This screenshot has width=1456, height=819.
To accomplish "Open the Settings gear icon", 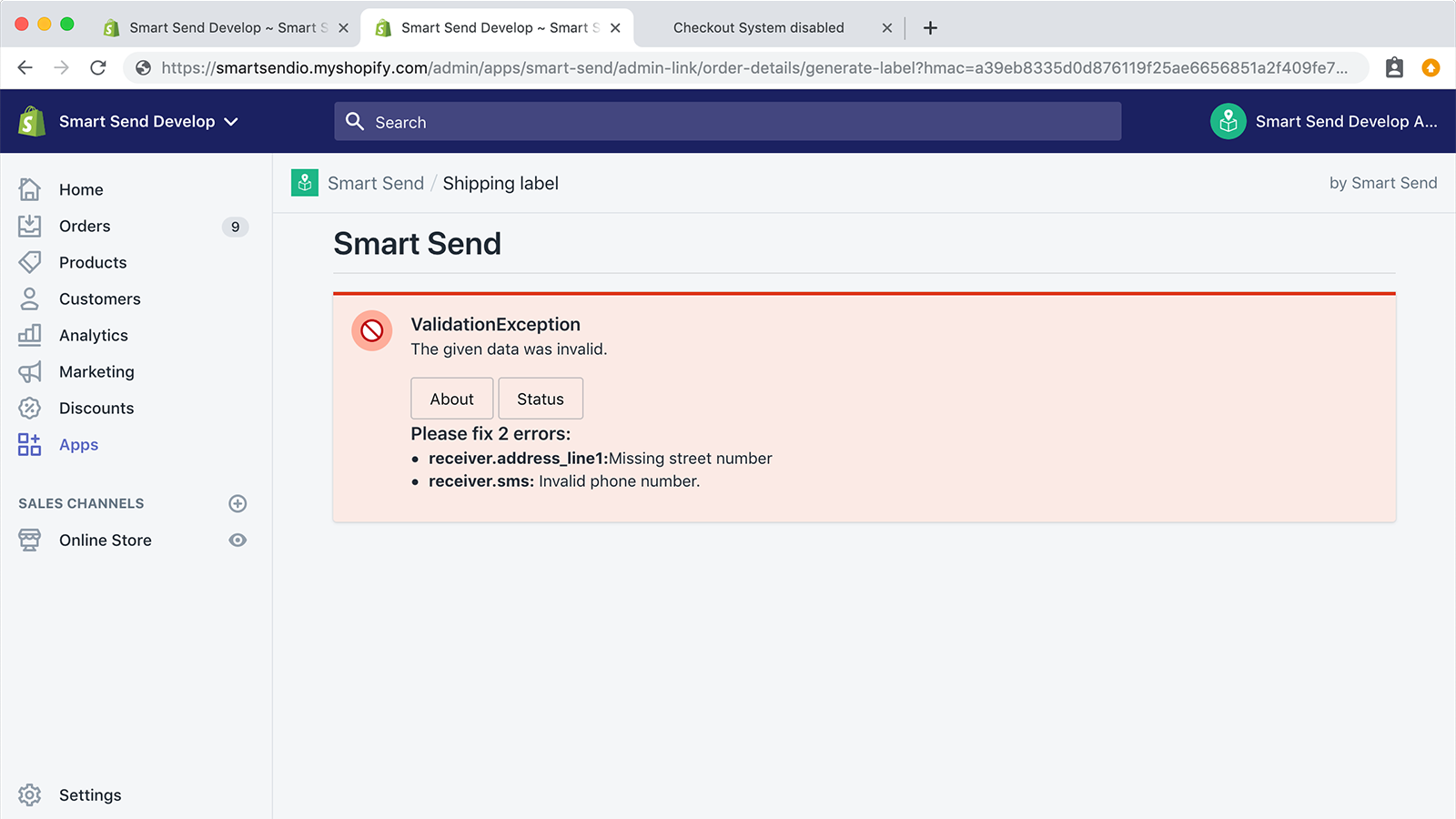I will click(x=29, y=794).
